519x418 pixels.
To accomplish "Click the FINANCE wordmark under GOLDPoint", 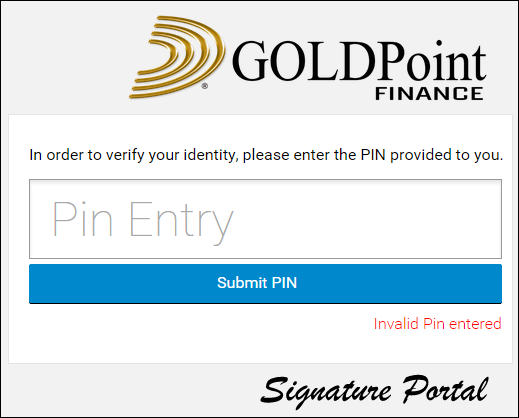I will pyautogui.click(x=429, y=93).
